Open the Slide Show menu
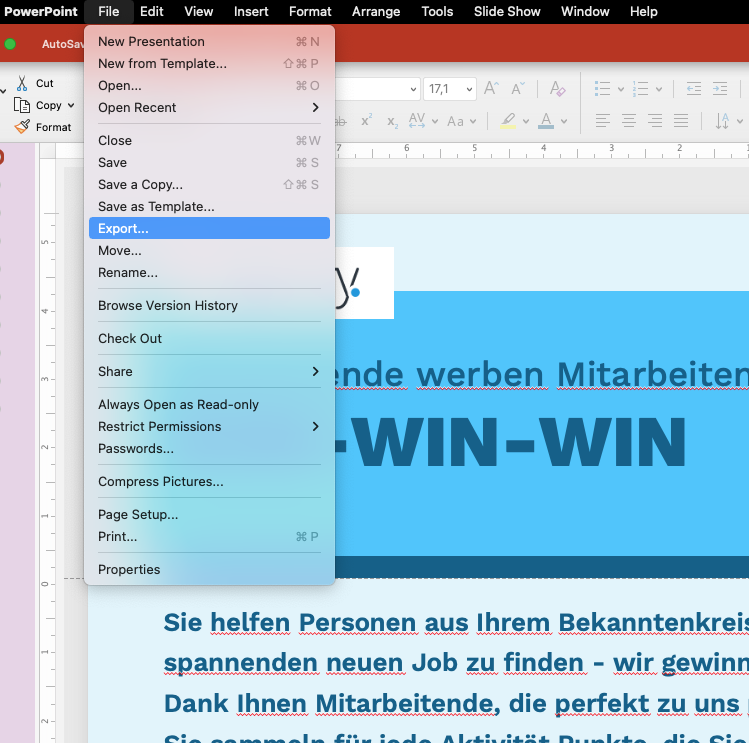 tap(507, 12)
